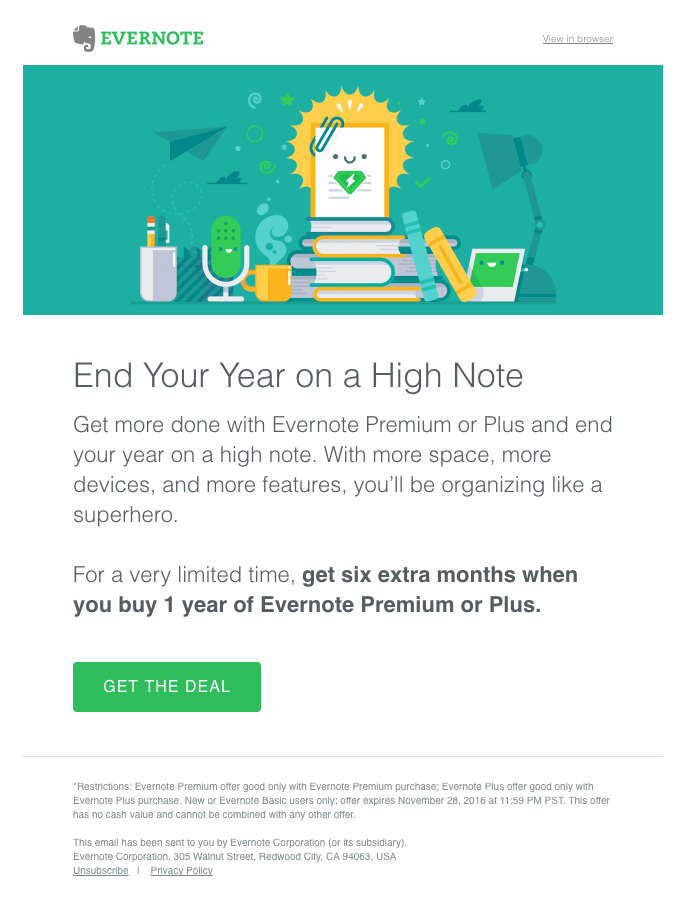Open the Privacy Policy link

coord(181,871)
